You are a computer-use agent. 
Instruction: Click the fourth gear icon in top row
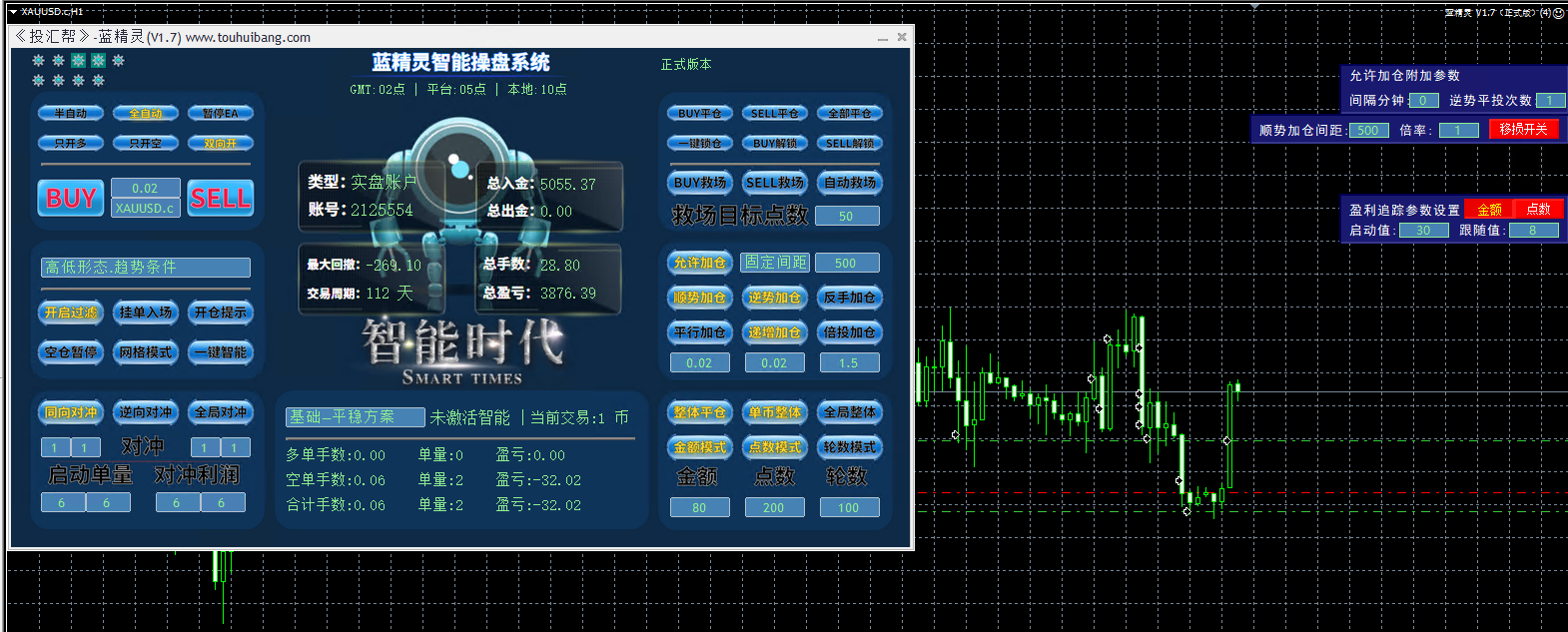click(x=98, y=61)
